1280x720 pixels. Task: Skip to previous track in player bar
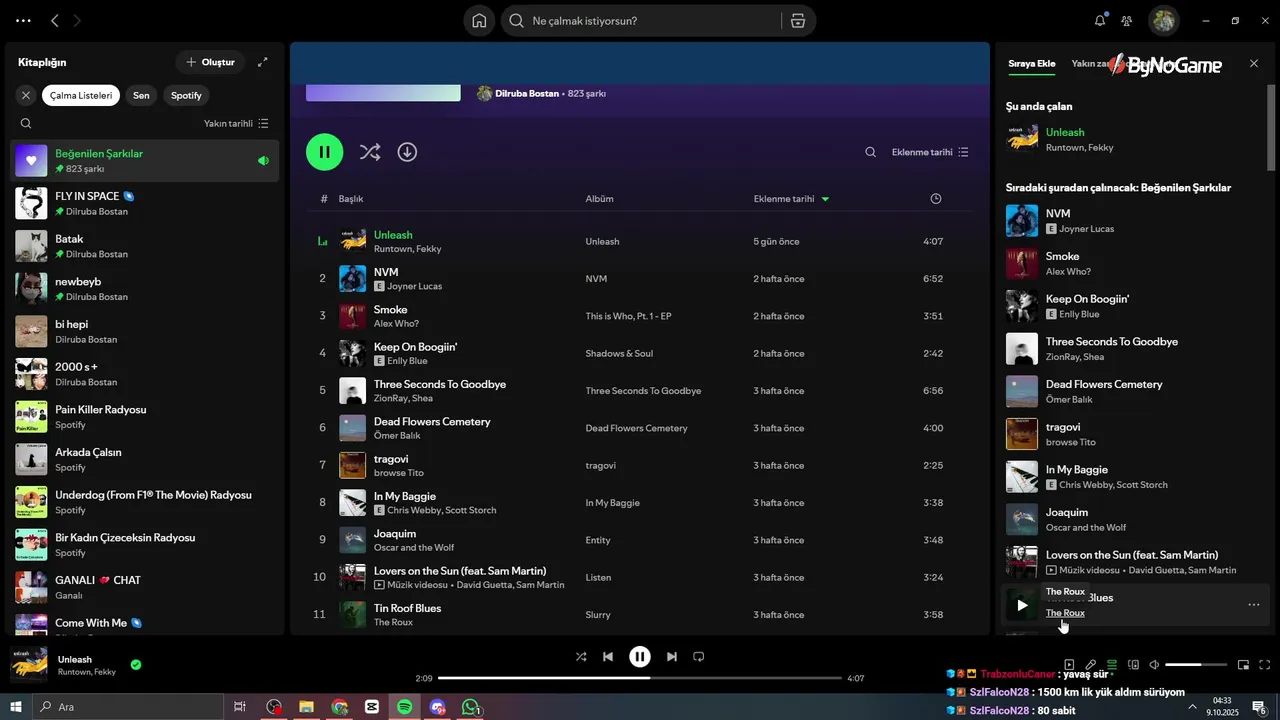click(x=608, y=657)
